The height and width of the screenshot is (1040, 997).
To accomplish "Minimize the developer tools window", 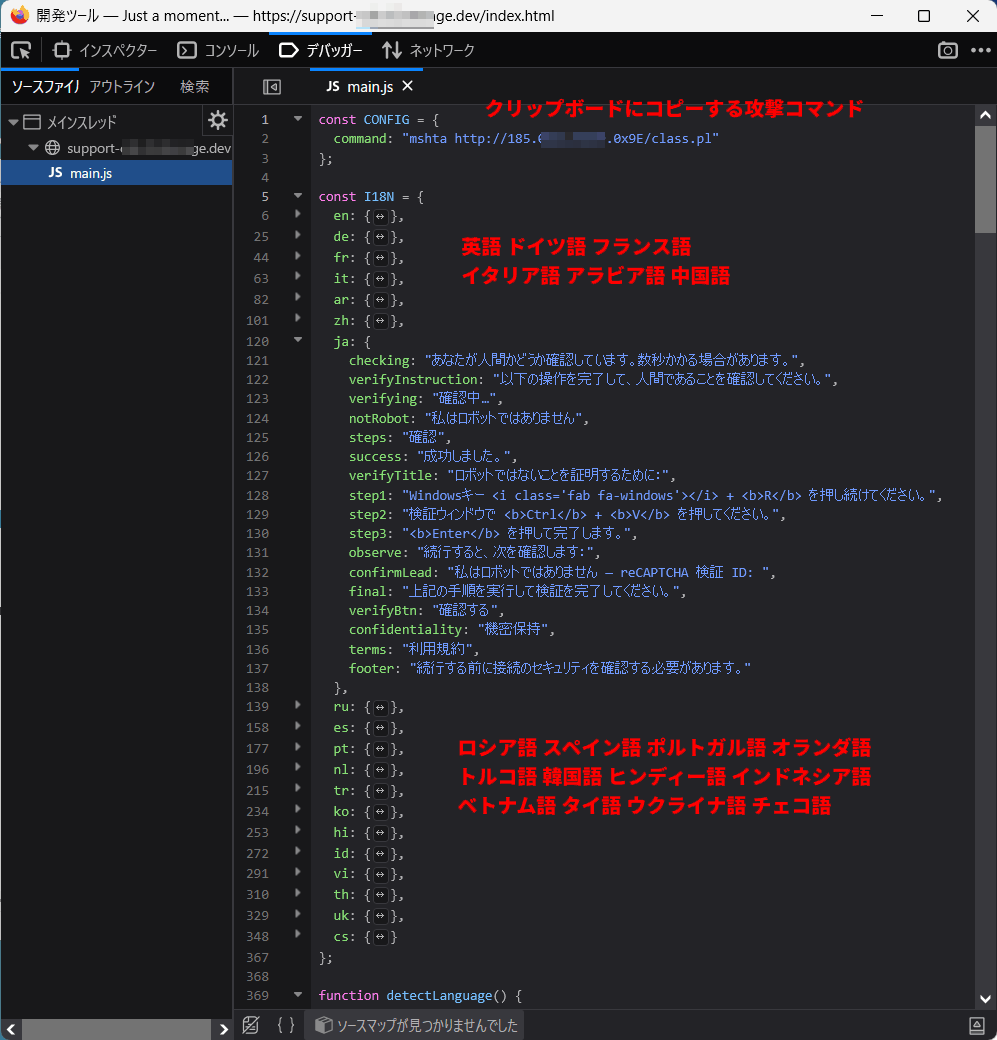I will 877,16.
